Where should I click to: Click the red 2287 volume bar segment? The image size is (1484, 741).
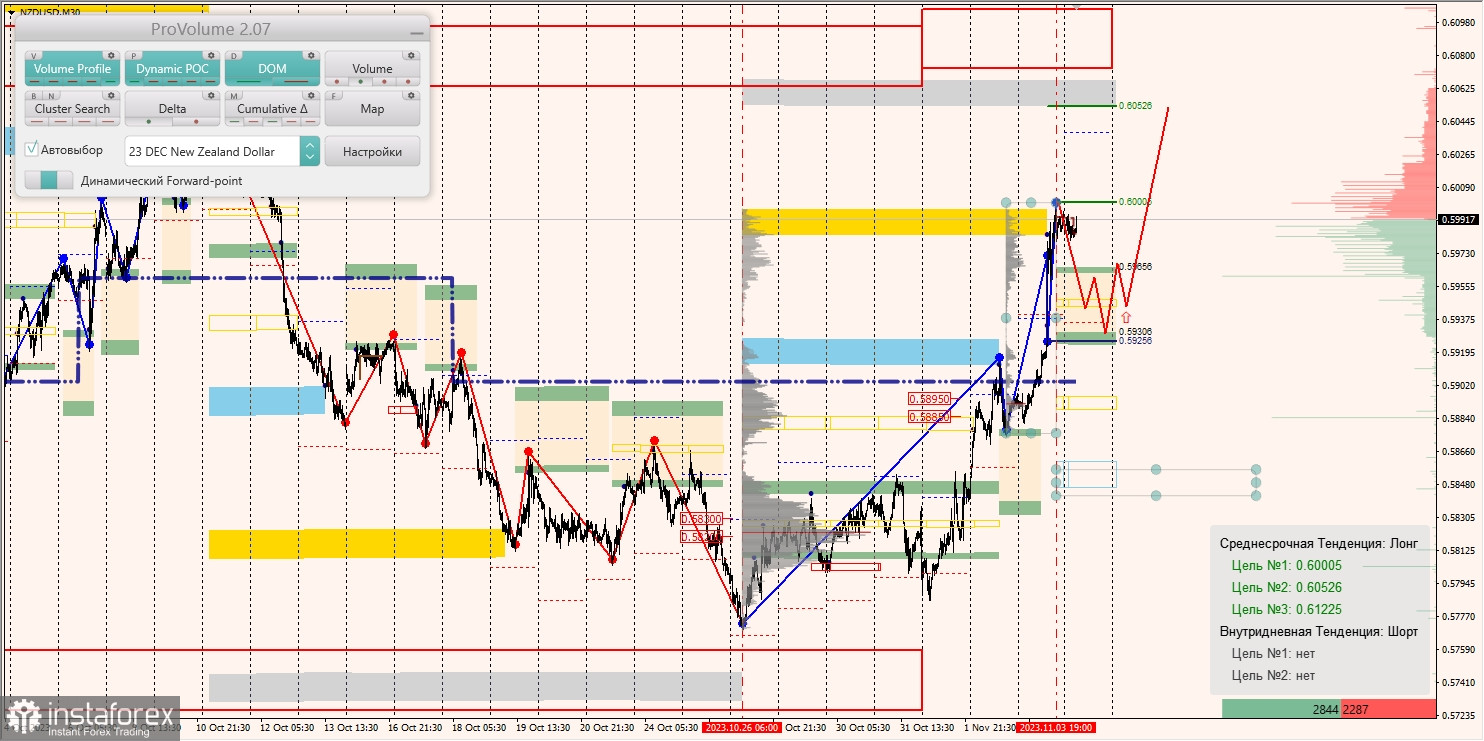click(1388, 708)
